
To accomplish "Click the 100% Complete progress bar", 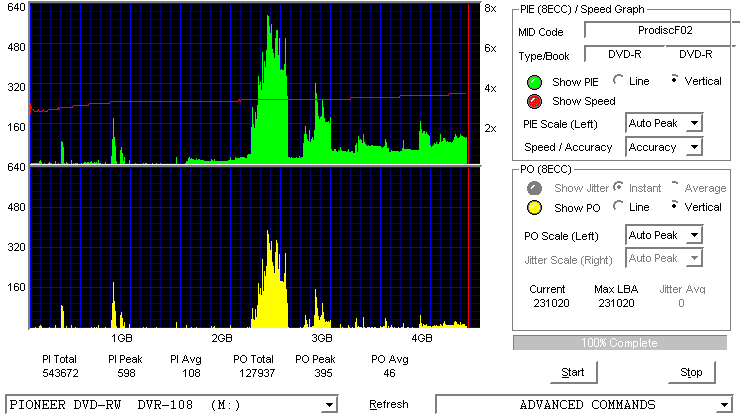I will coord(620,343).
